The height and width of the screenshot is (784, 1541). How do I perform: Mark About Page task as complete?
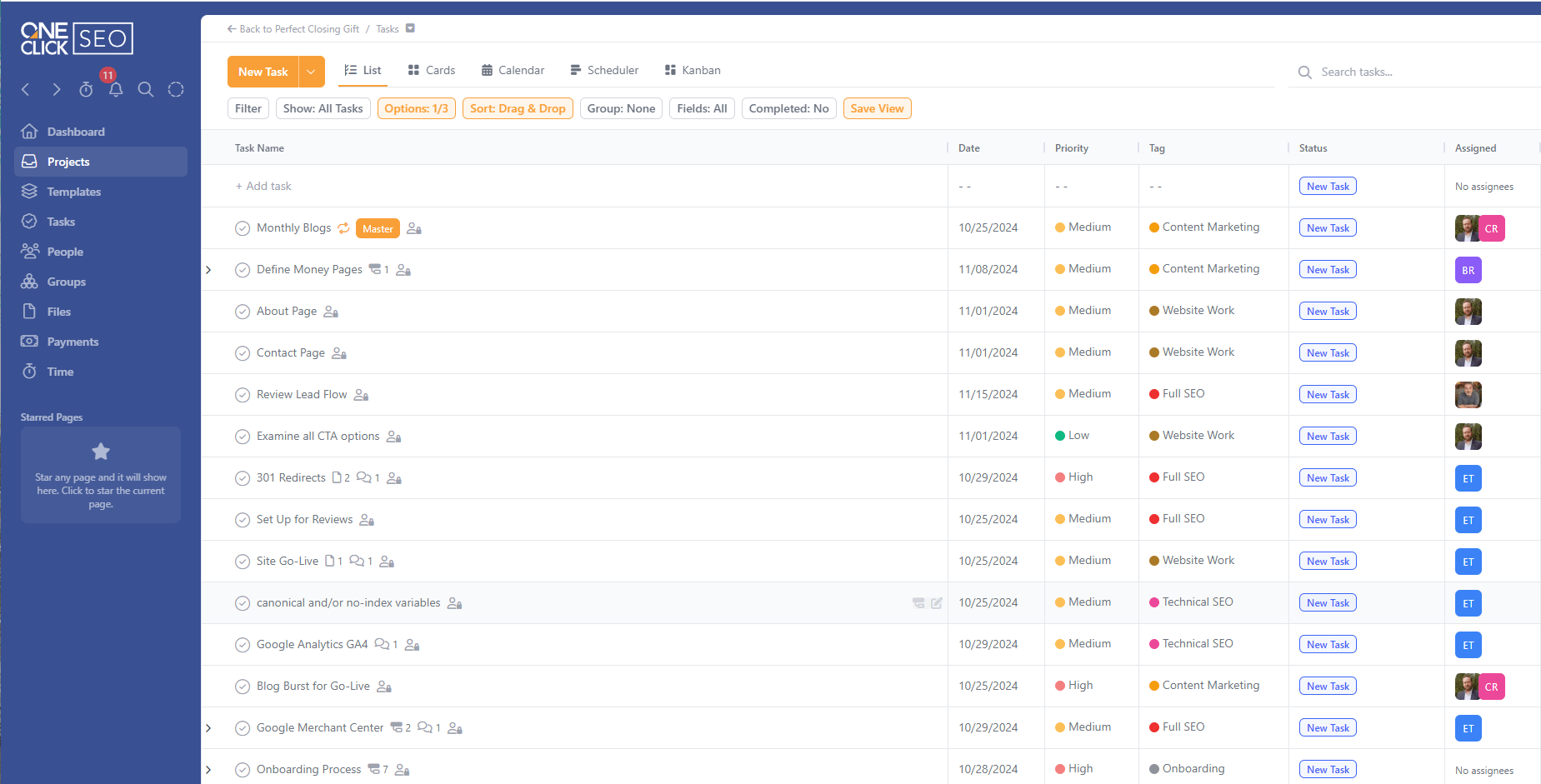click(243, 312)
